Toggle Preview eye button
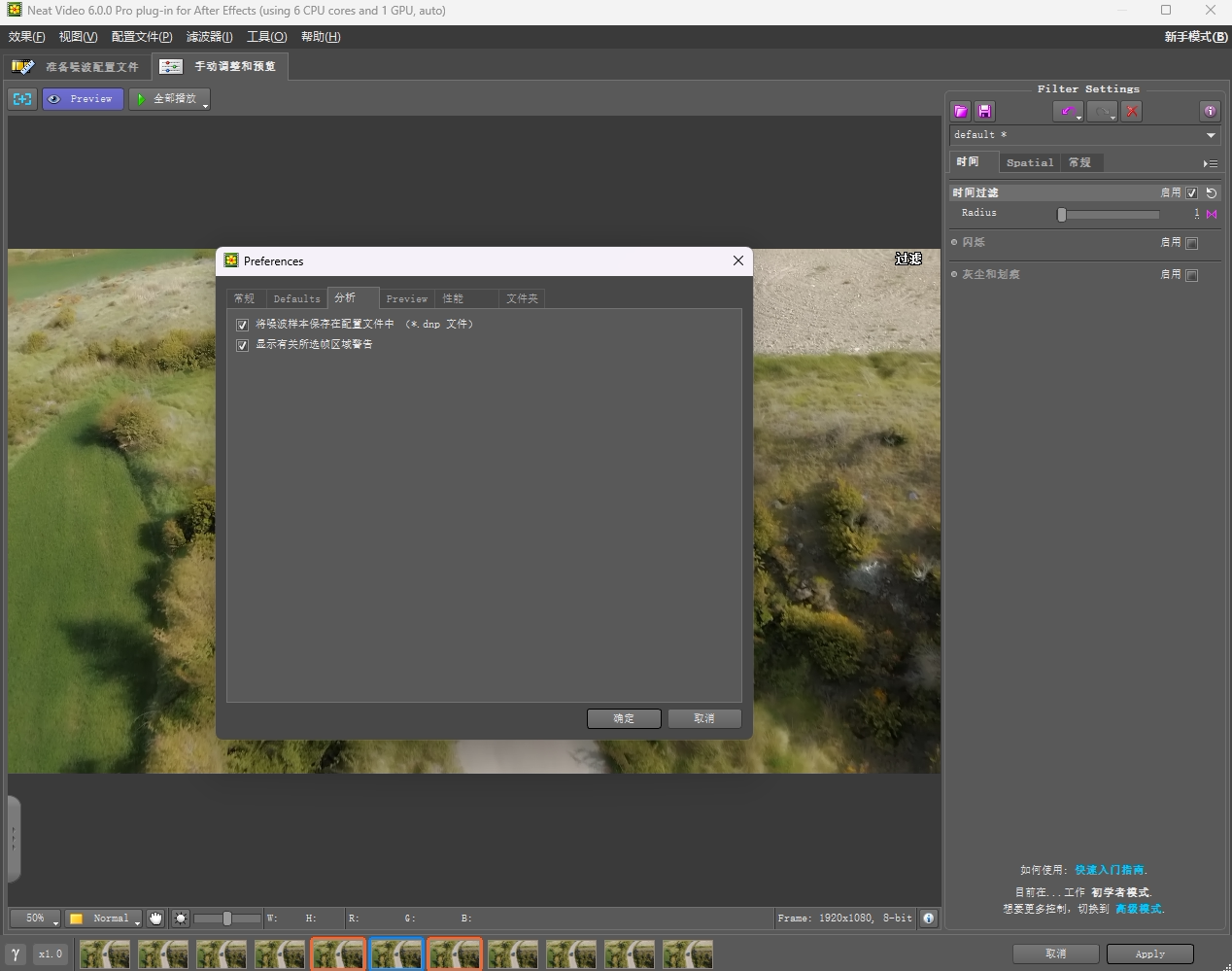 tap(83, 98)
